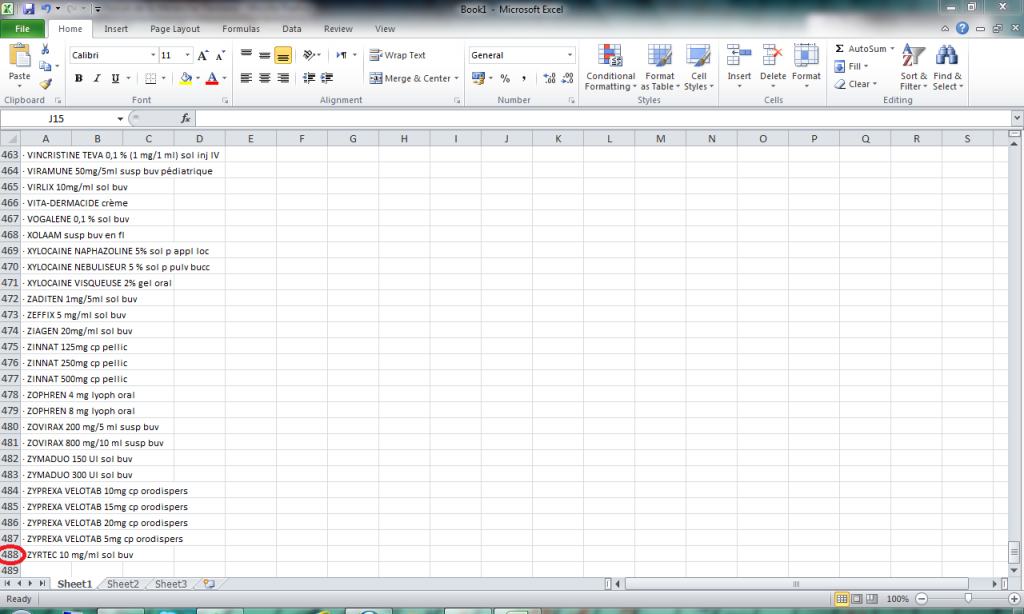Switch to Page Layout view in status bar
This screenshot has width=1024, height=614.
pos(856,599)
